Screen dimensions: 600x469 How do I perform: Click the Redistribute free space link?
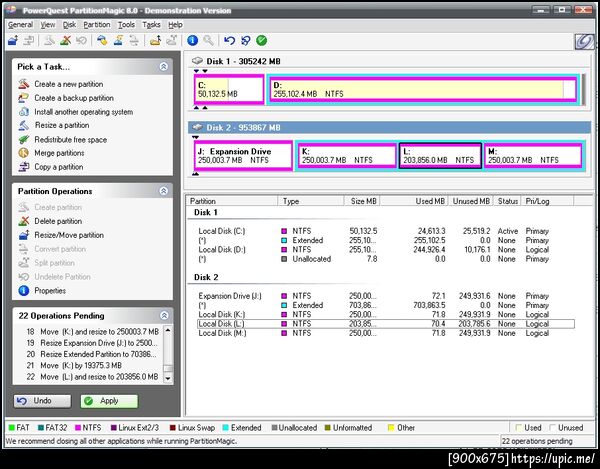pyautogui.click(x=70, y=140)
